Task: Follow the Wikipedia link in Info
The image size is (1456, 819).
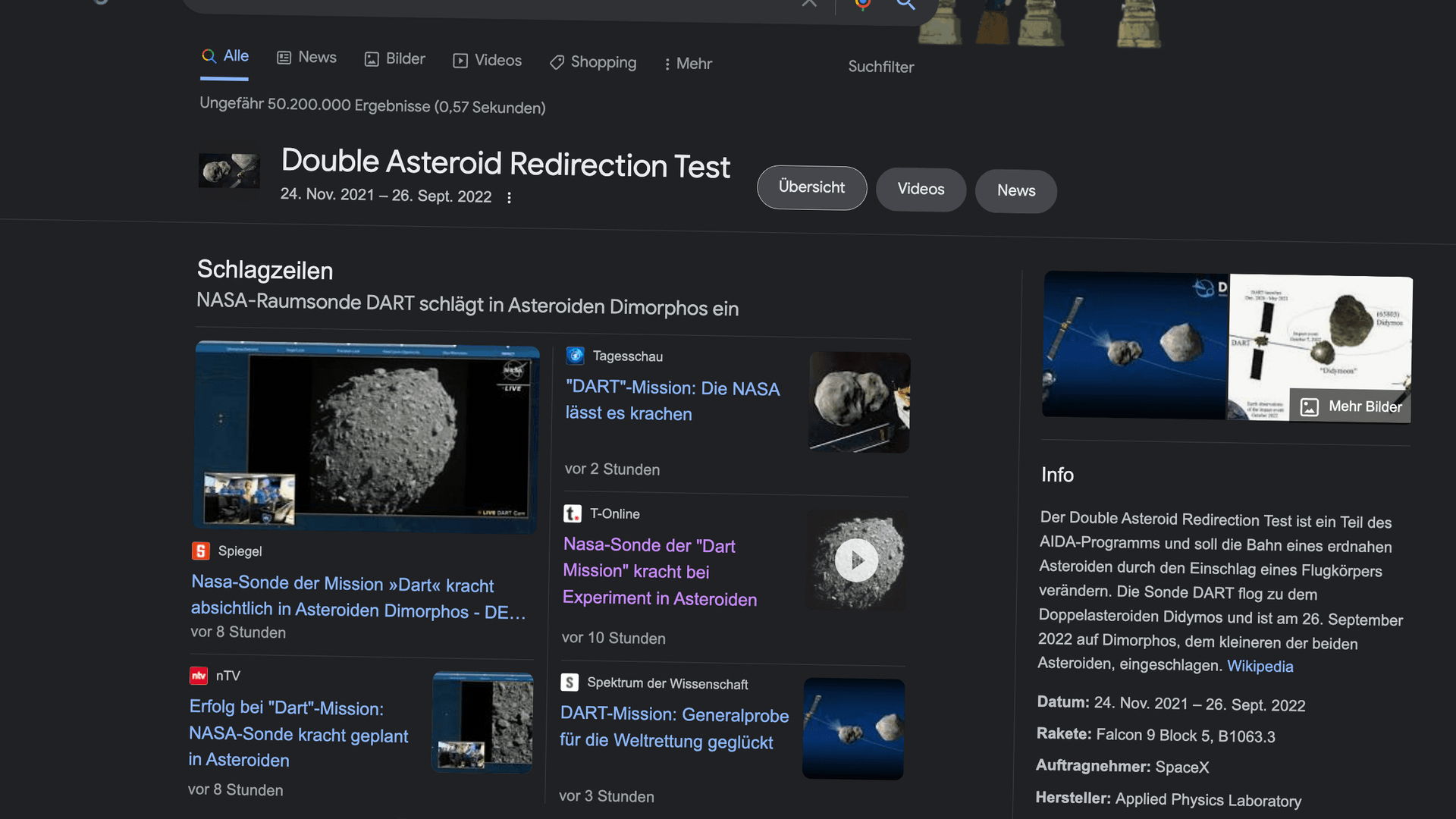Action: pos(1260,667)
